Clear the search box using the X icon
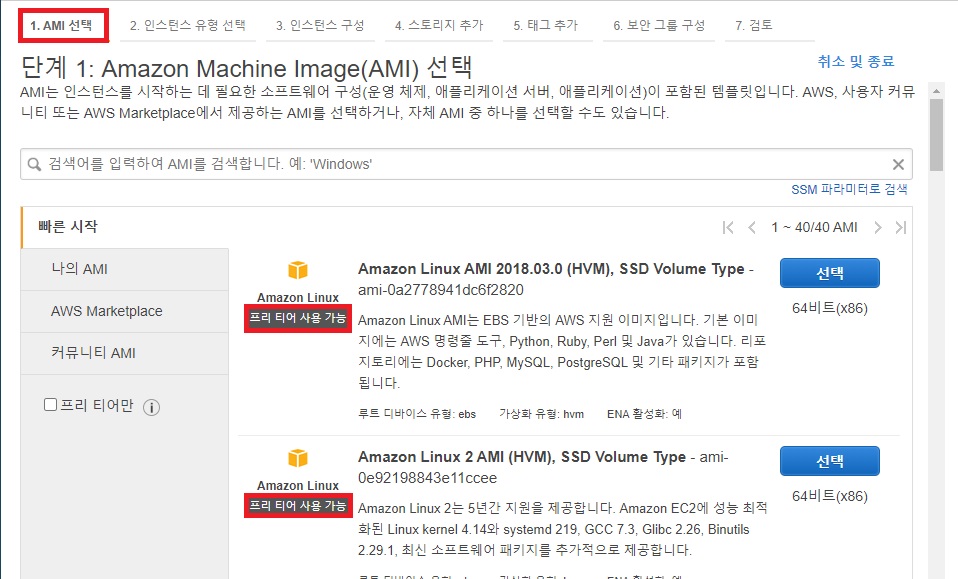 click(898, 163)
